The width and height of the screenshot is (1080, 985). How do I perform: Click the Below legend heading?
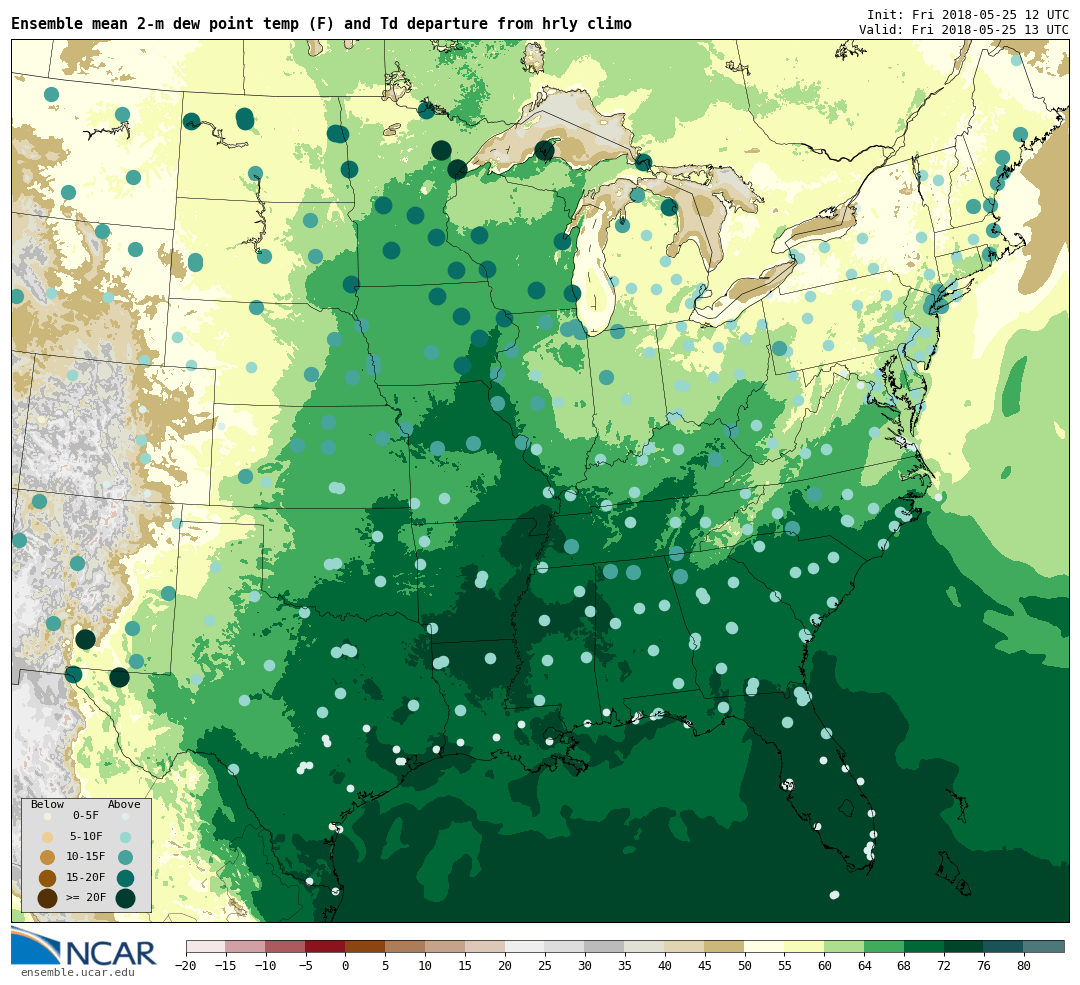pos(48,804)
